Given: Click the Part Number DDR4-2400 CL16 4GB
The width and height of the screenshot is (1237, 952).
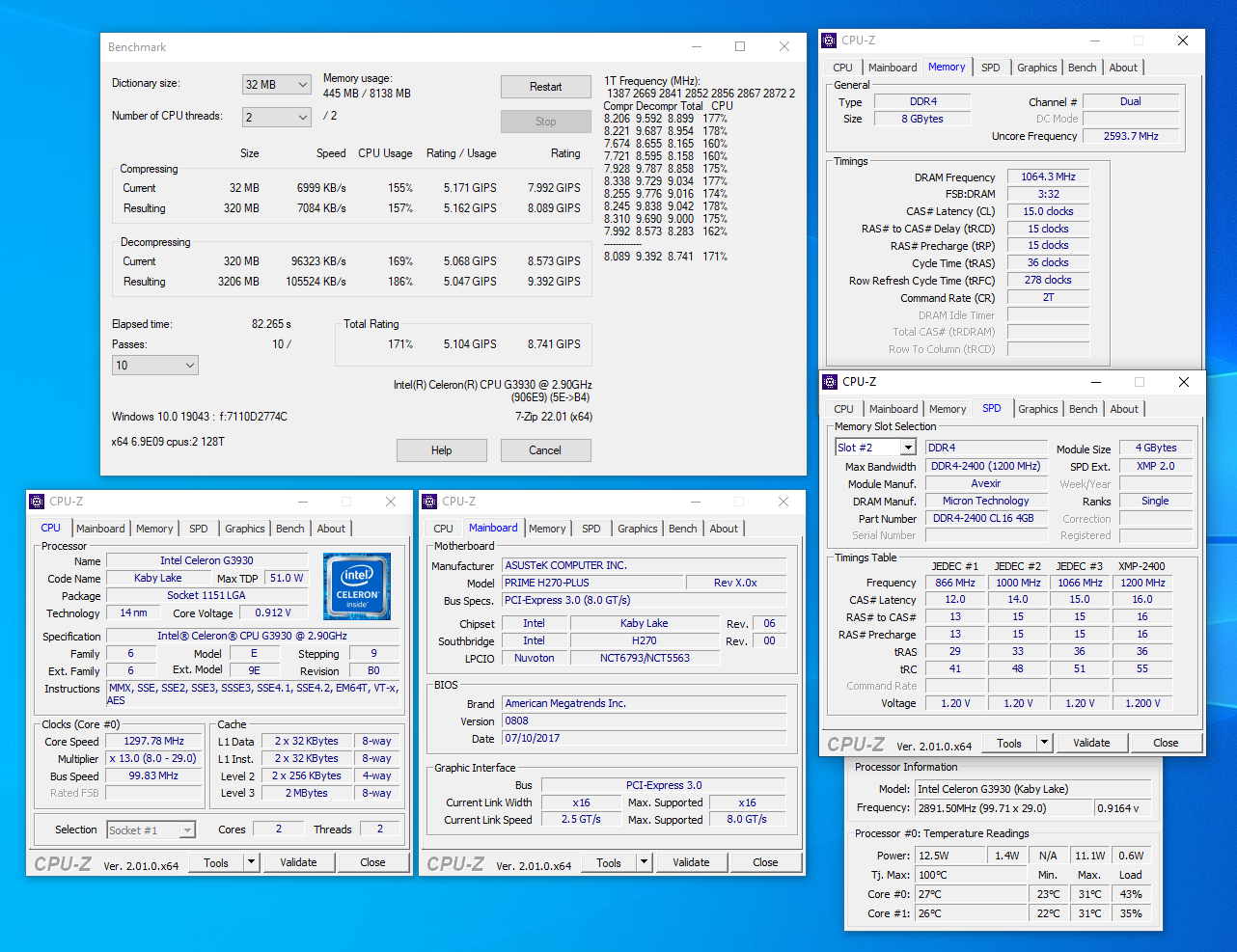Looking at the screenshot, I should (986, 518).
